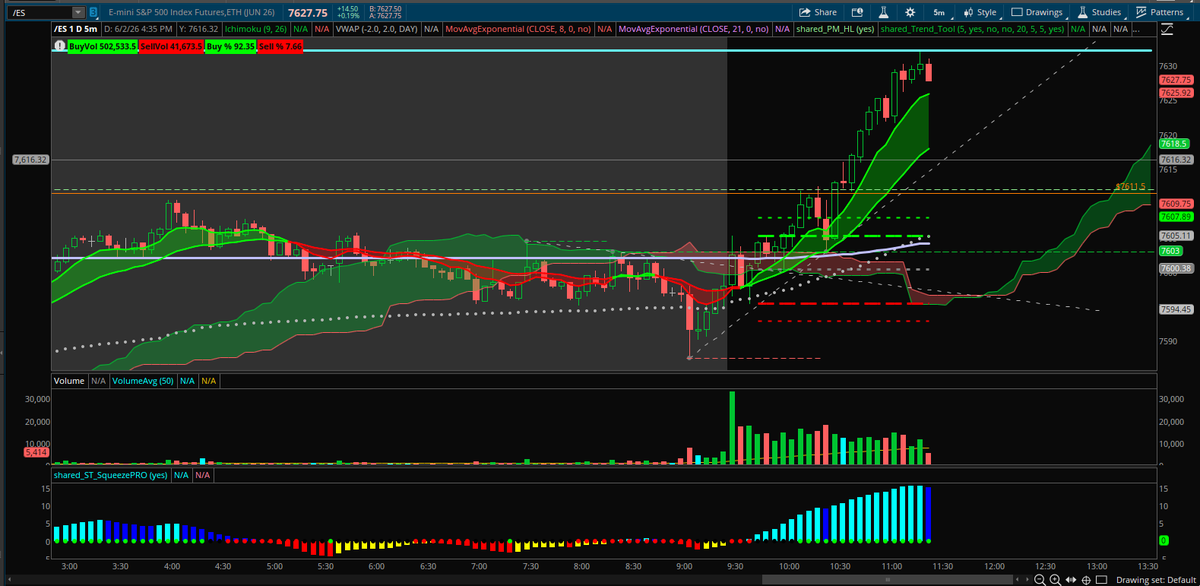Click the rectangle drawing icon at bottom
Screen dimensions: 1200x586
pyautogui.click(x=1101, y=579)
